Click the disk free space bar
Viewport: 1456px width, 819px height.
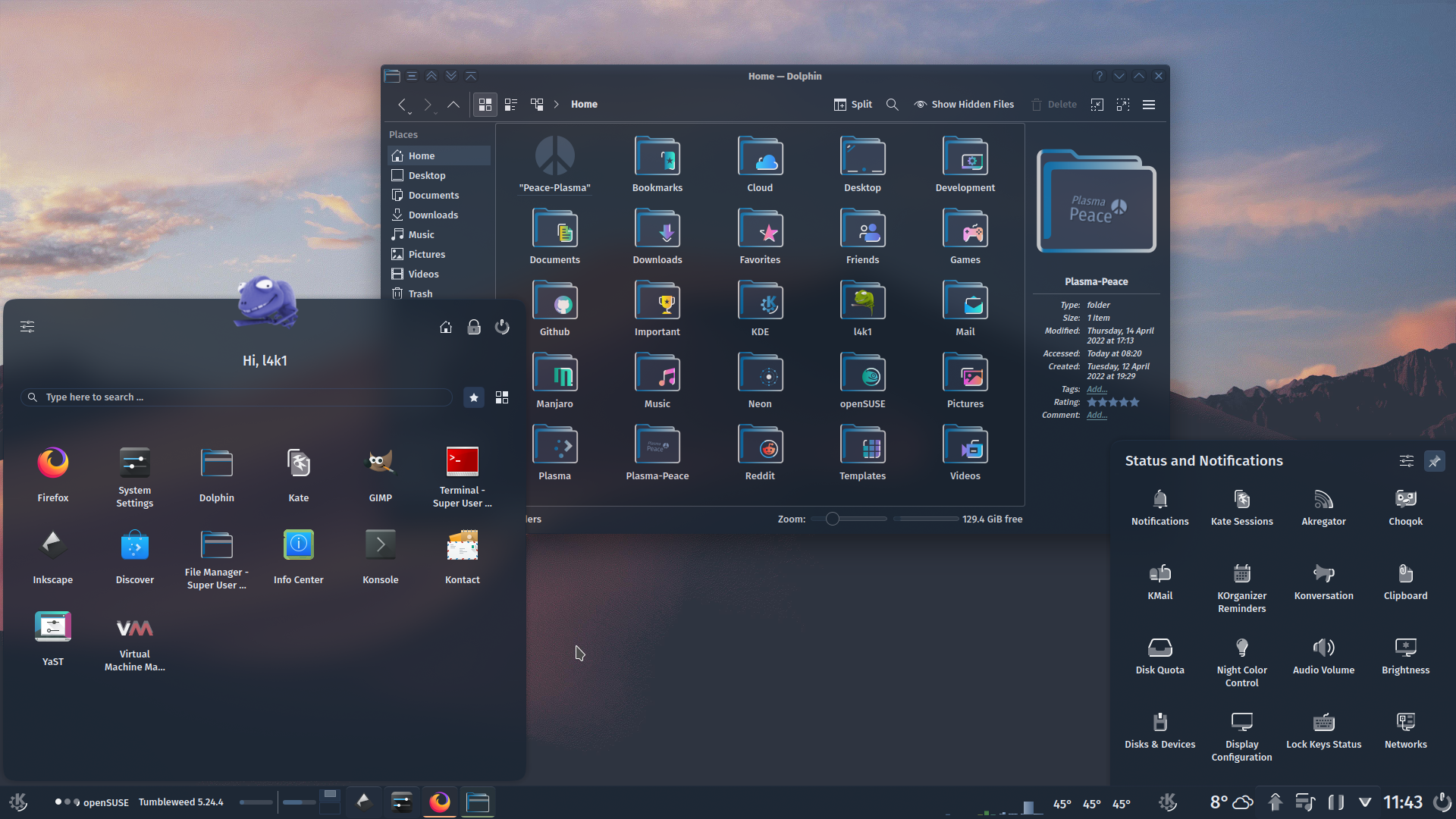[926, 519]
